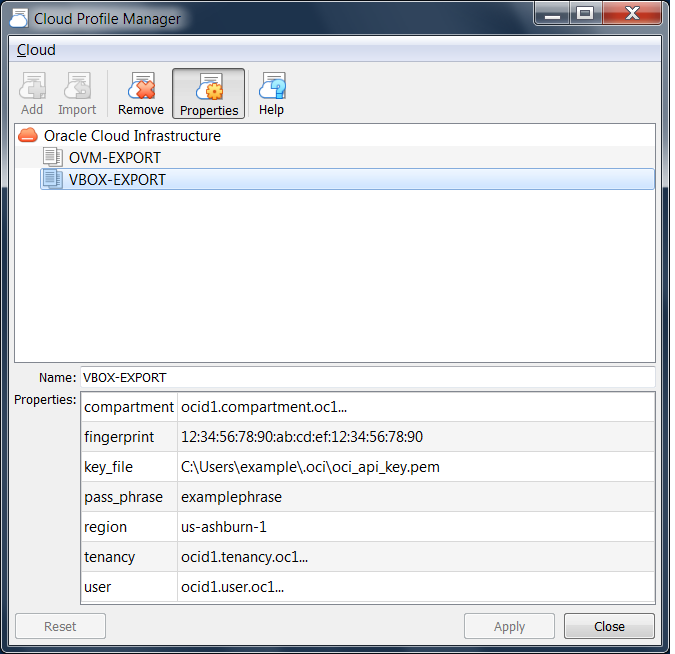Screen dimensions: 675x654
Task: Click the Add profile toolbar icon
Action: [32, 93]
